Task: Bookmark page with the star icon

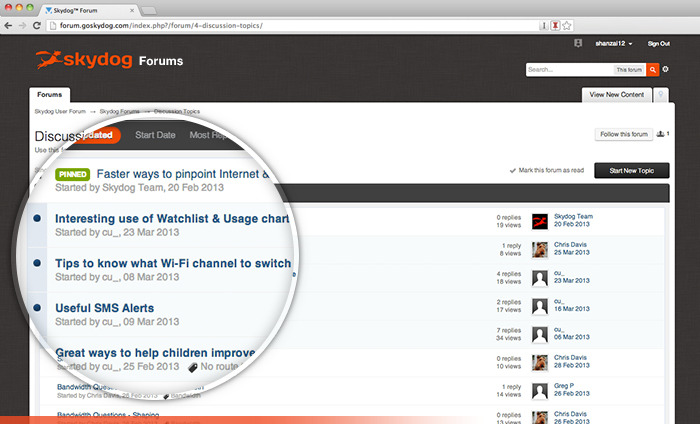Action: [x=567, y=25]
